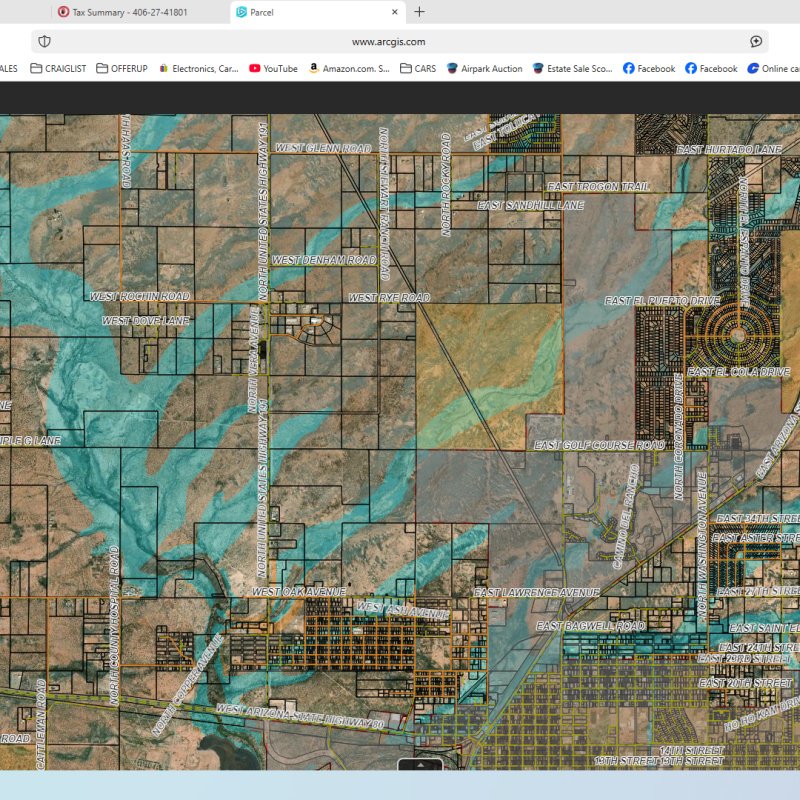Screen dimensions: 800x800
Task: Click the WEST GLENN ROAD map label
Action: tap(323, 148)
